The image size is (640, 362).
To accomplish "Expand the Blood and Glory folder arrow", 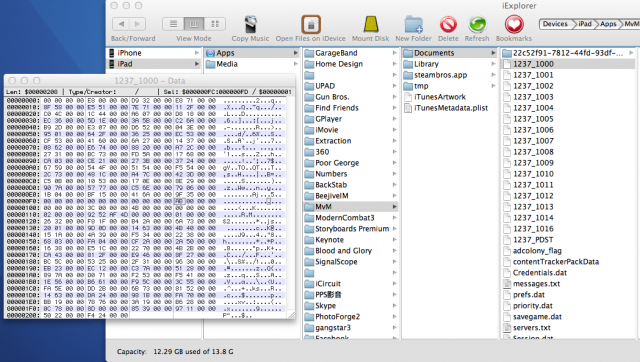I will point(395,251).
